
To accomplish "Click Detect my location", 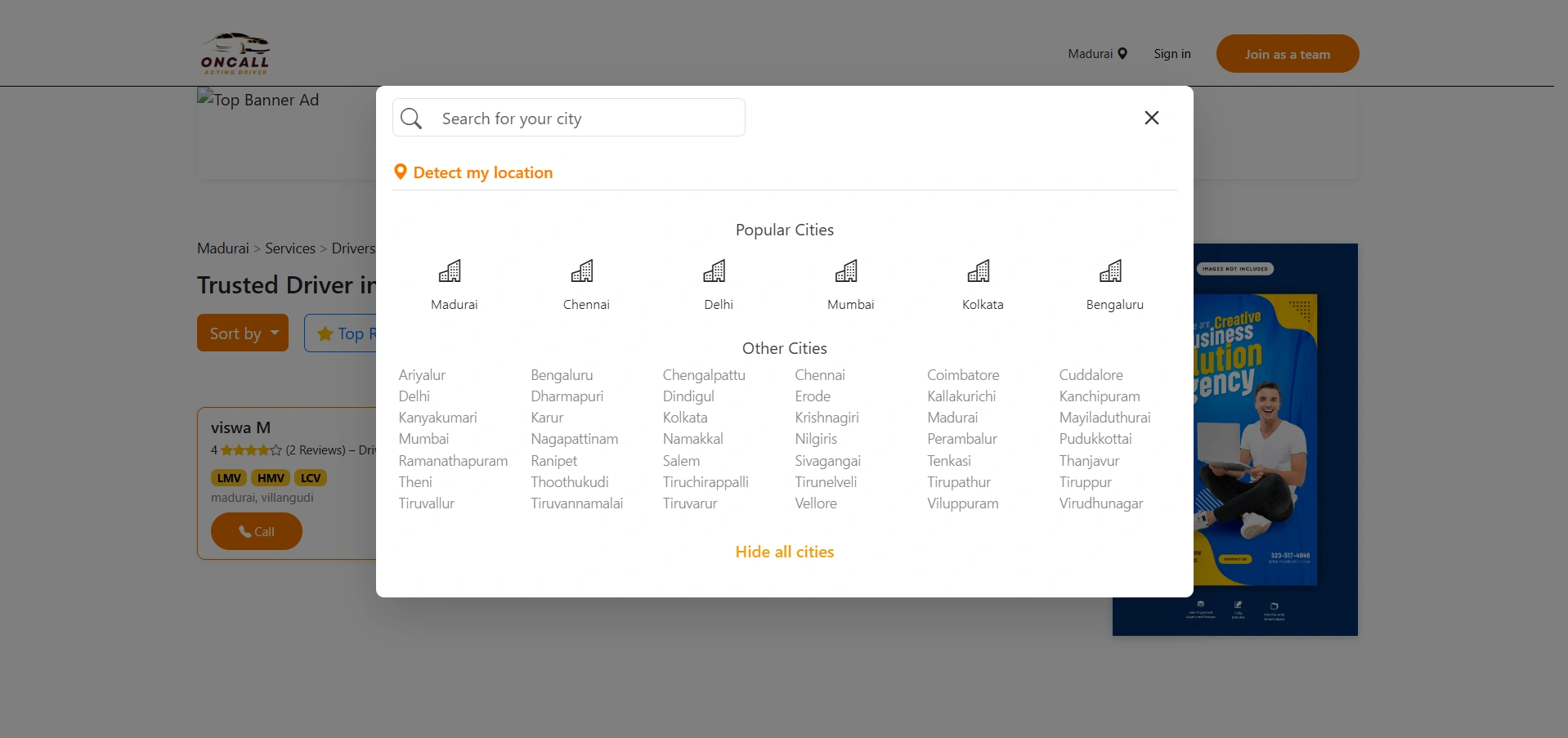I will tap(482, 172).
